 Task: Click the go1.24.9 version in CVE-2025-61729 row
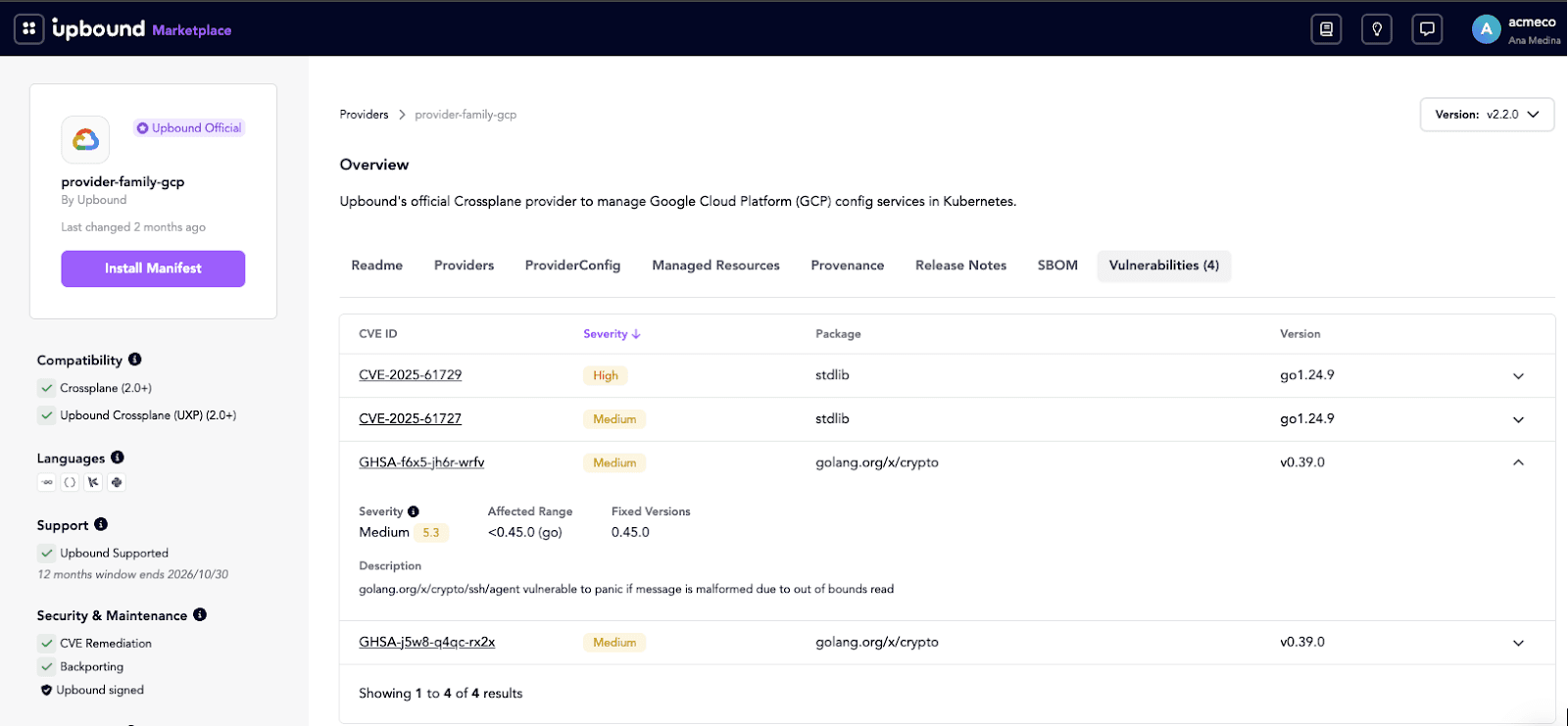pyautogui.click(x=1307, y=375)
